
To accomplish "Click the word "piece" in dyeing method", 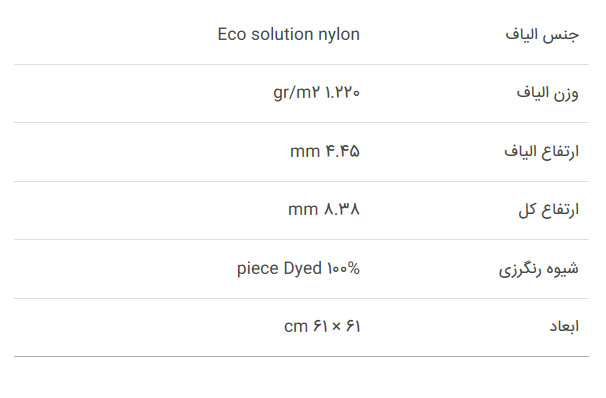I will pyautogui.click(x=257, y=269).
